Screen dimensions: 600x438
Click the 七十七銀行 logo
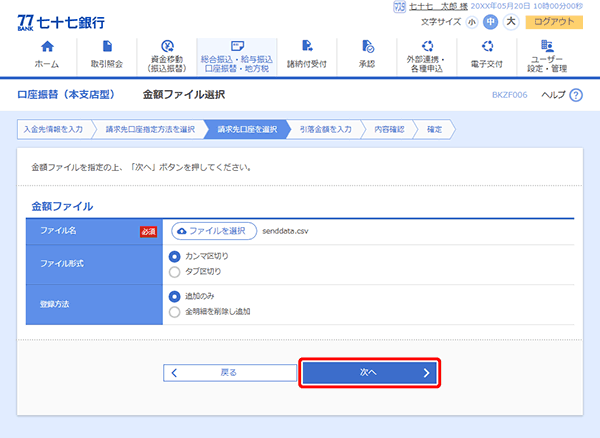click(x=61, y=23)
